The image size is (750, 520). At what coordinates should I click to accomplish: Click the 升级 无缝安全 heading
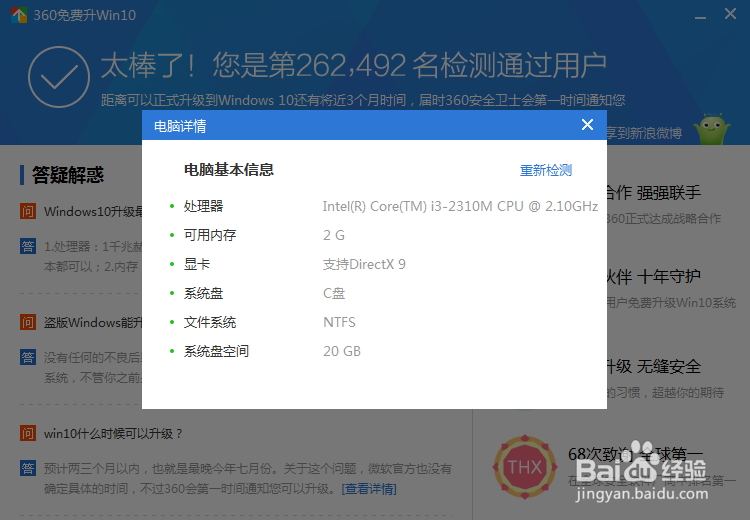(653, 367)
